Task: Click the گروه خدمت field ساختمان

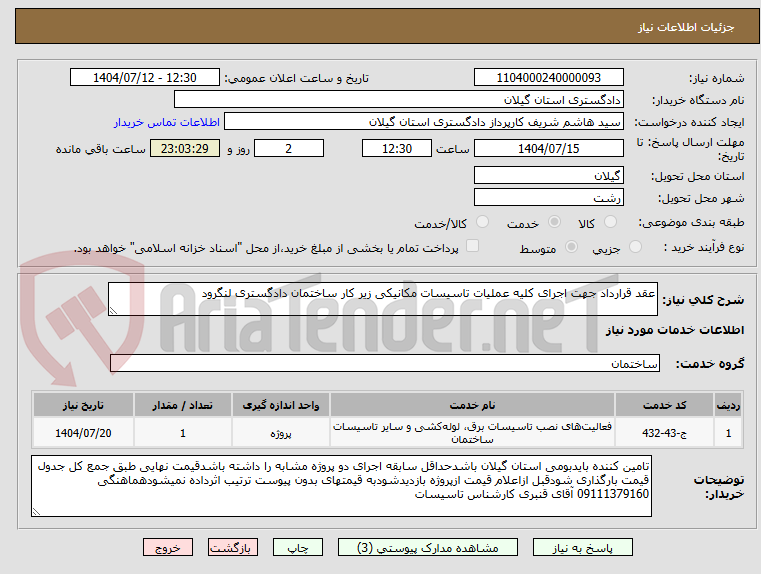Action: pyautogui.click(x=385, y=363)
